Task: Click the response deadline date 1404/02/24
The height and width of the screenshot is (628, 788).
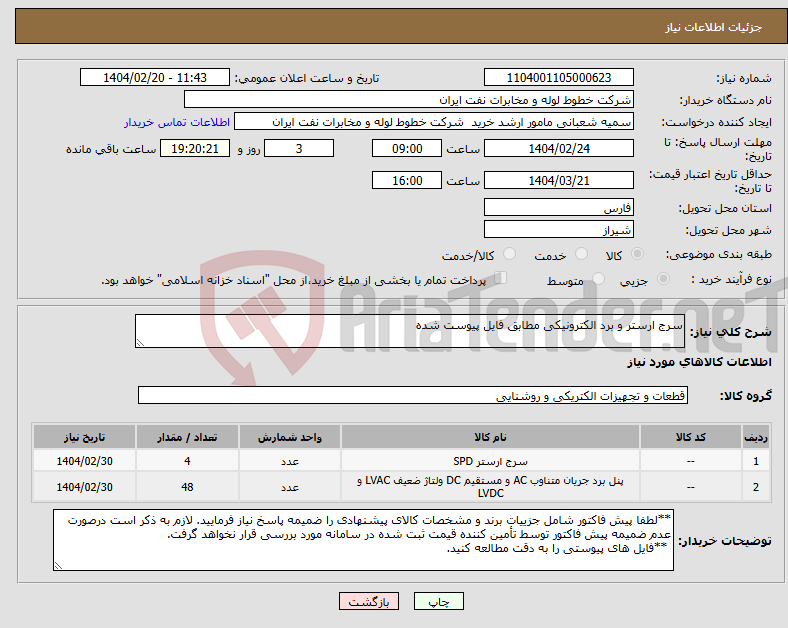Action: [x=558, y=149]
